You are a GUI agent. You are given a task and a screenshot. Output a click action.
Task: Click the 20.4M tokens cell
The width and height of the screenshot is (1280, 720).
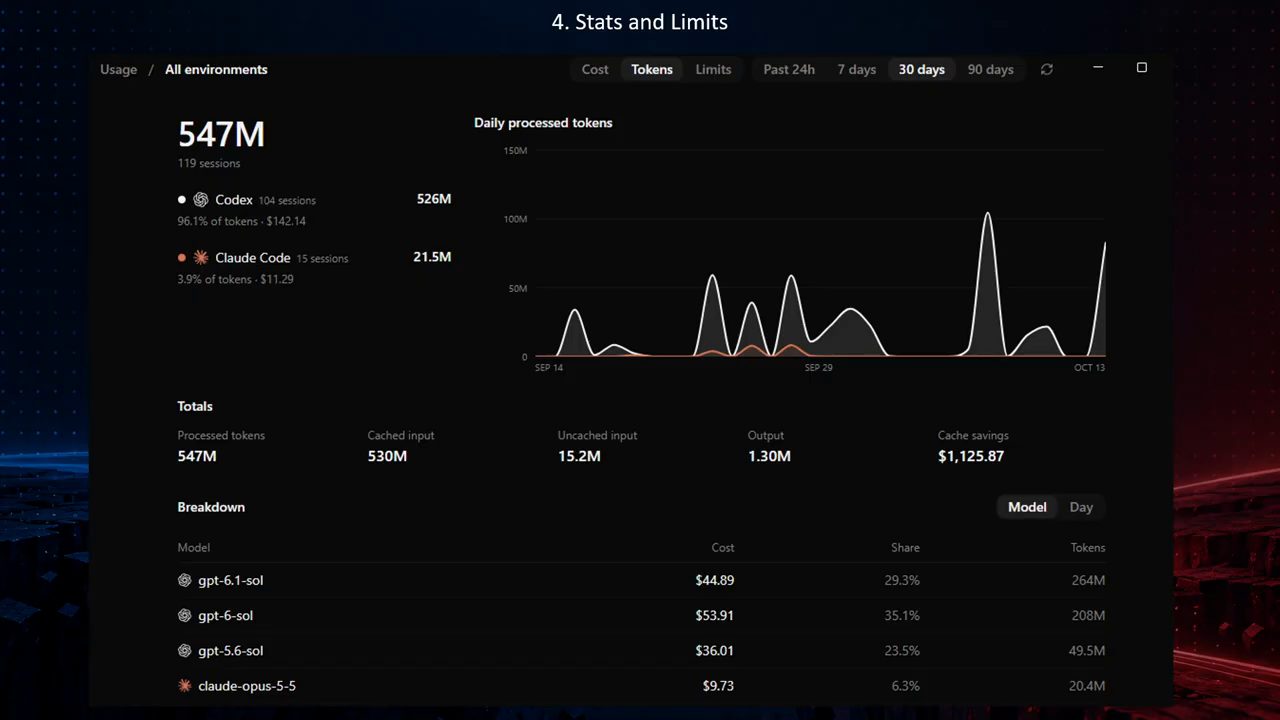pos(1088,685)
